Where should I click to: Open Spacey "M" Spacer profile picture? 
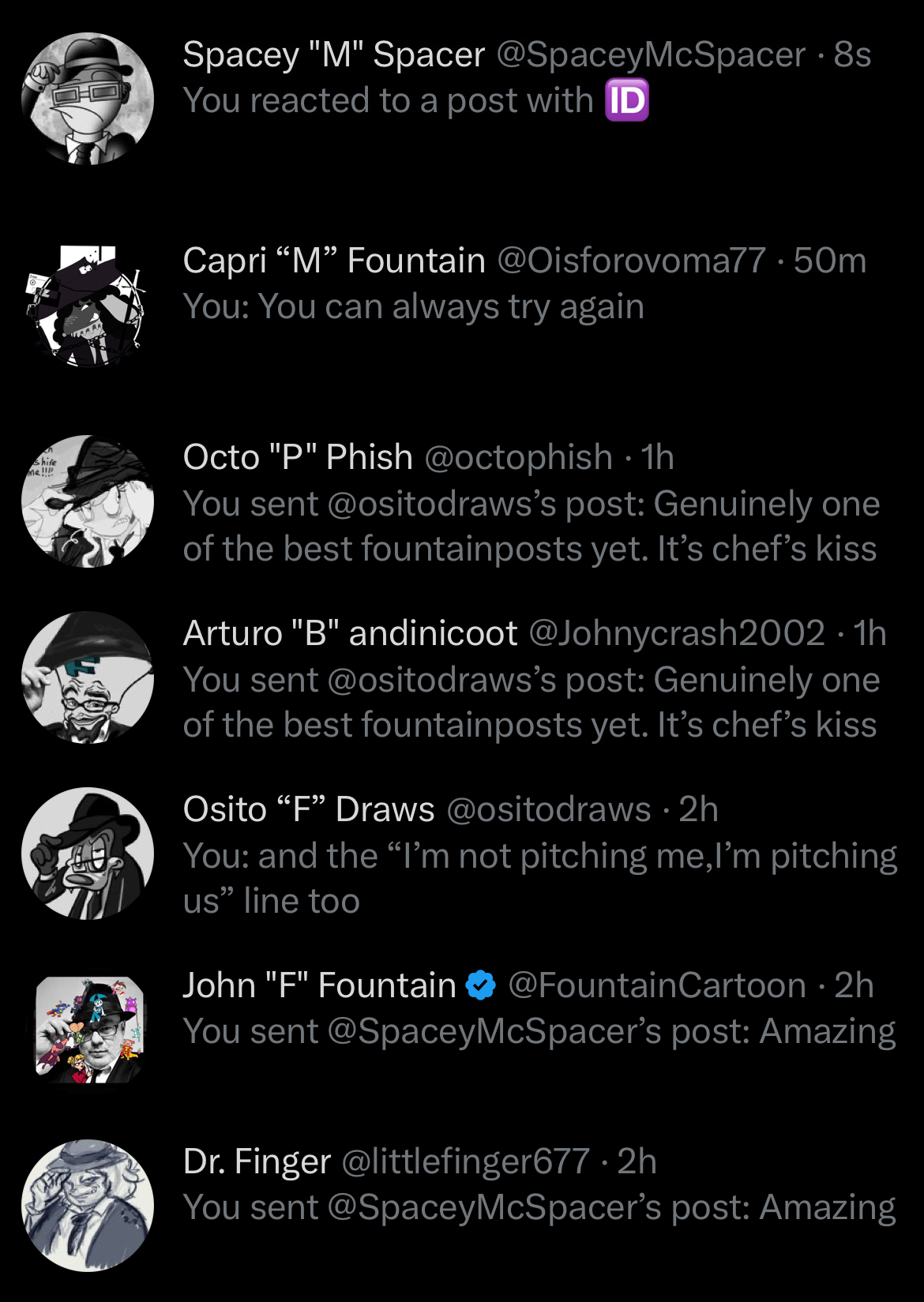coord(88,99)
